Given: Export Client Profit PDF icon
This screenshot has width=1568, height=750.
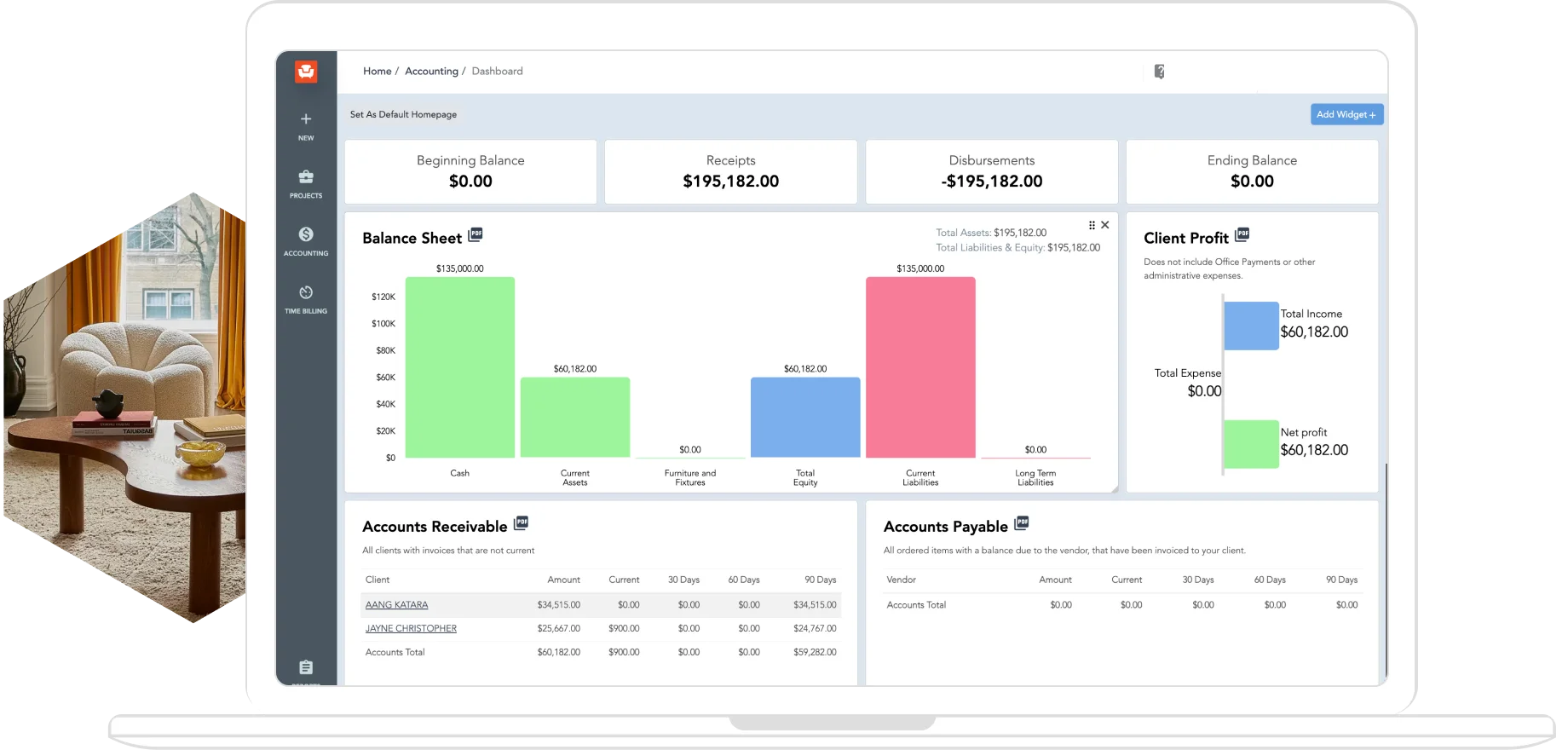Looking at the screenshot, I should (x=1242, y=234).
